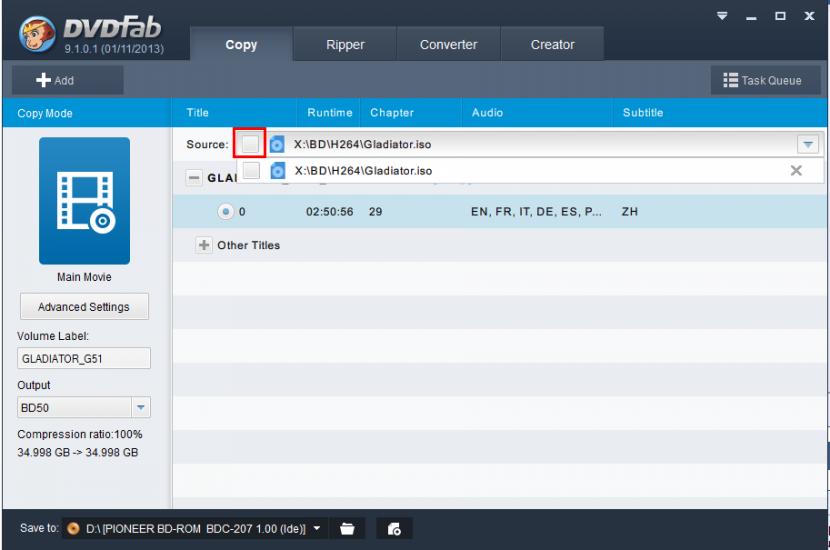Click the Compression ratio:100% text
Viewport: 830px width, 550px height.
pos(79,434)
